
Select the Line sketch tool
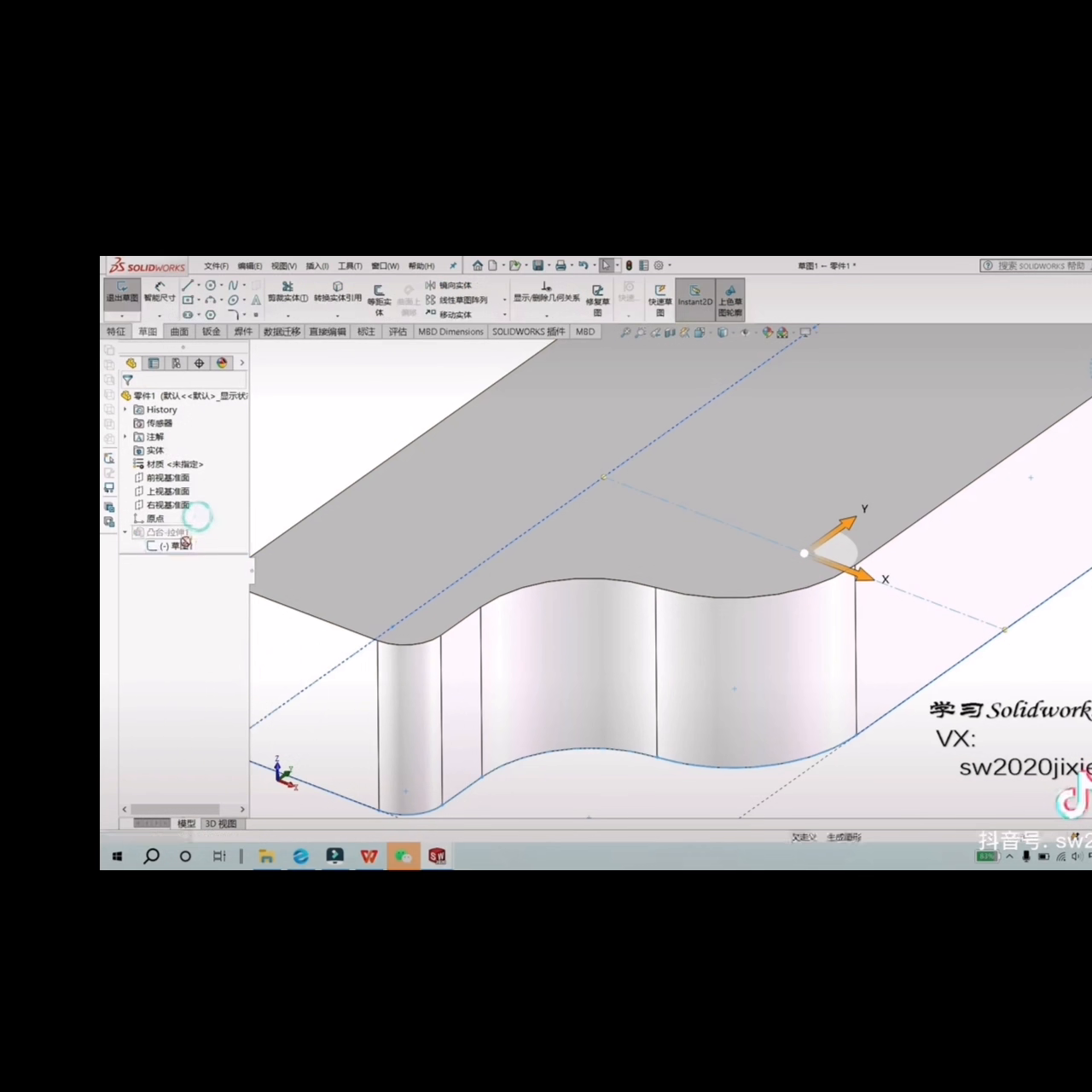pos(188,285)
